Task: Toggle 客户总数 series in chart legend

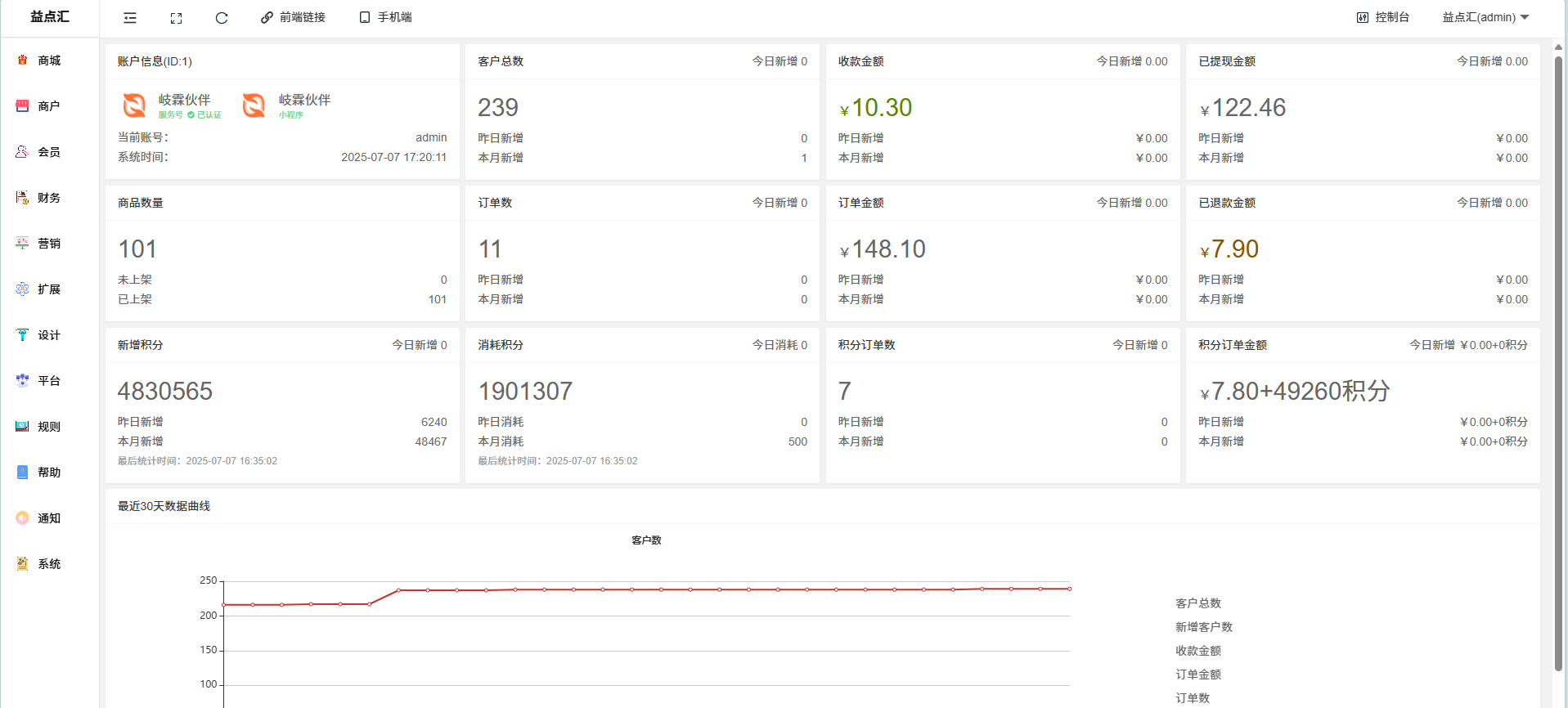Action: click(x=1197, y=603)
